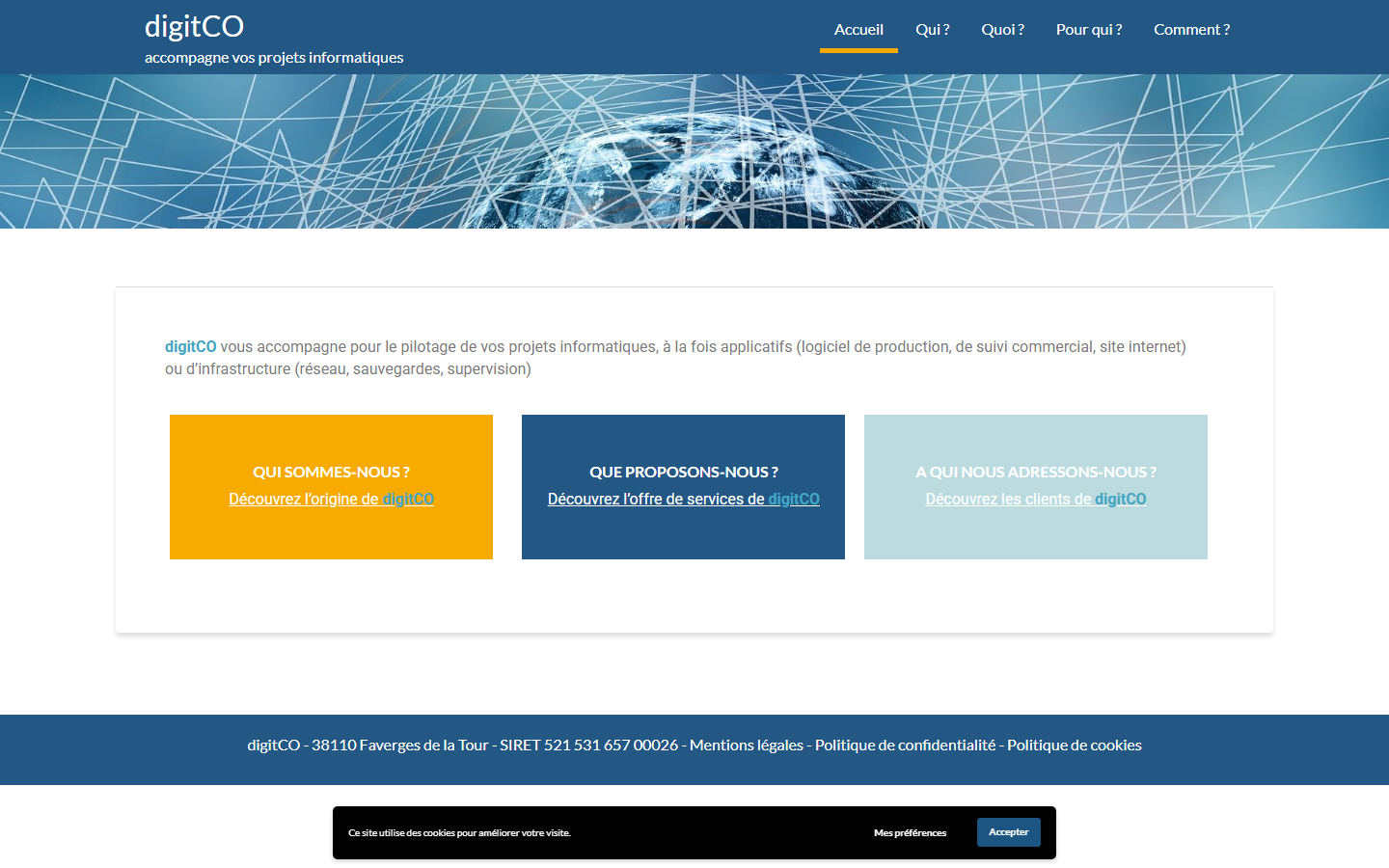Click the globe banner image
The image size is (1389, 868).
tap(694, 151)
